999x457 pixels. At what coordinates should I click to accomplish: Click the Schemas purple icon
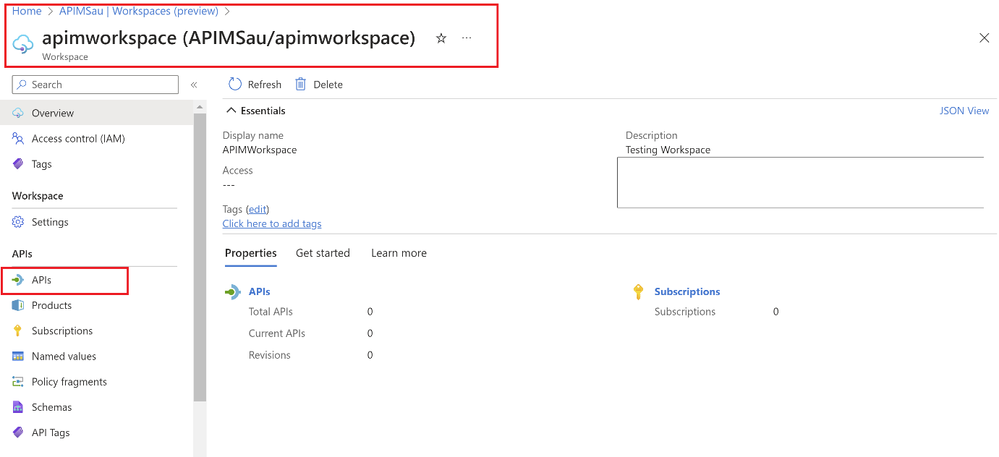tap(18, 407)
